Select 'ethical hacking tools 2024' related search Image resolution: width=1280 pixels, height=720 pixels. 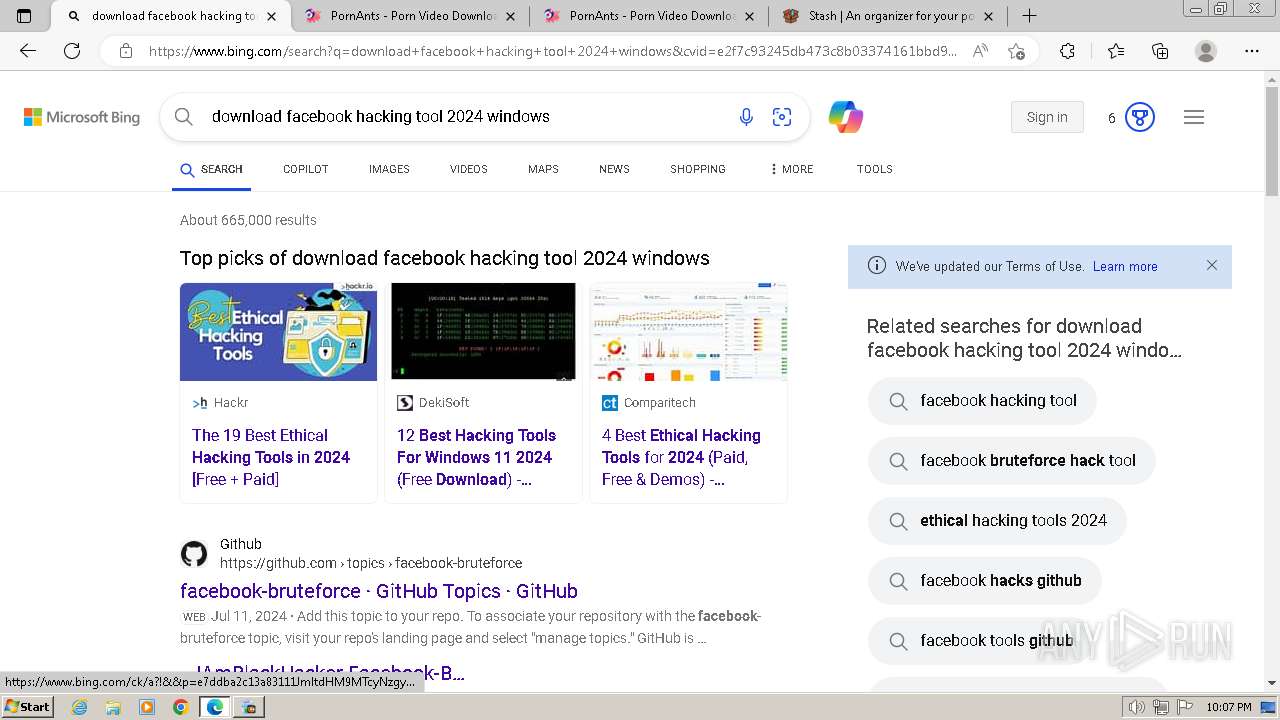tap(997, 521)
